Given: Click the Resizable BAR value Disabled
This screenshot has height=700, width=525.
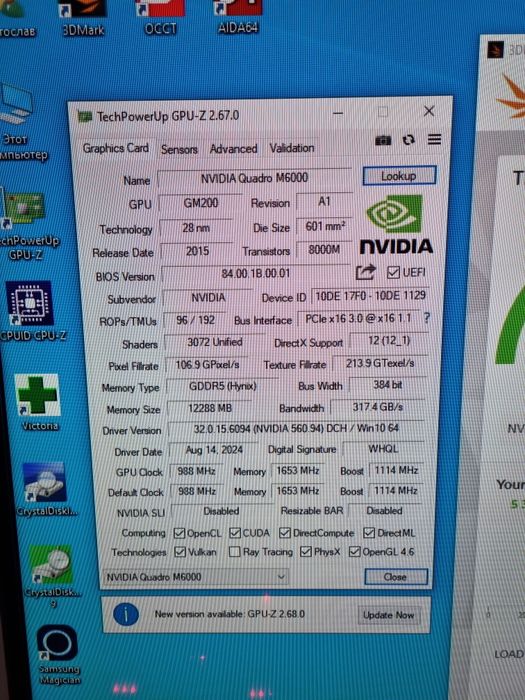Looking at the screenshot, I should tap(384, 510).
